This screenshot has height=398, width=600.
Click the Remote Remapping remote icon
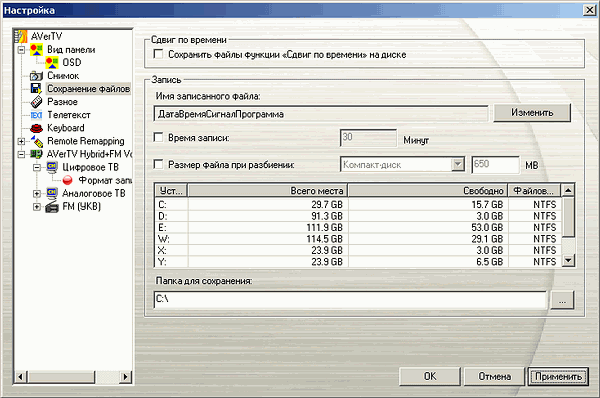[x=37, y=141]
